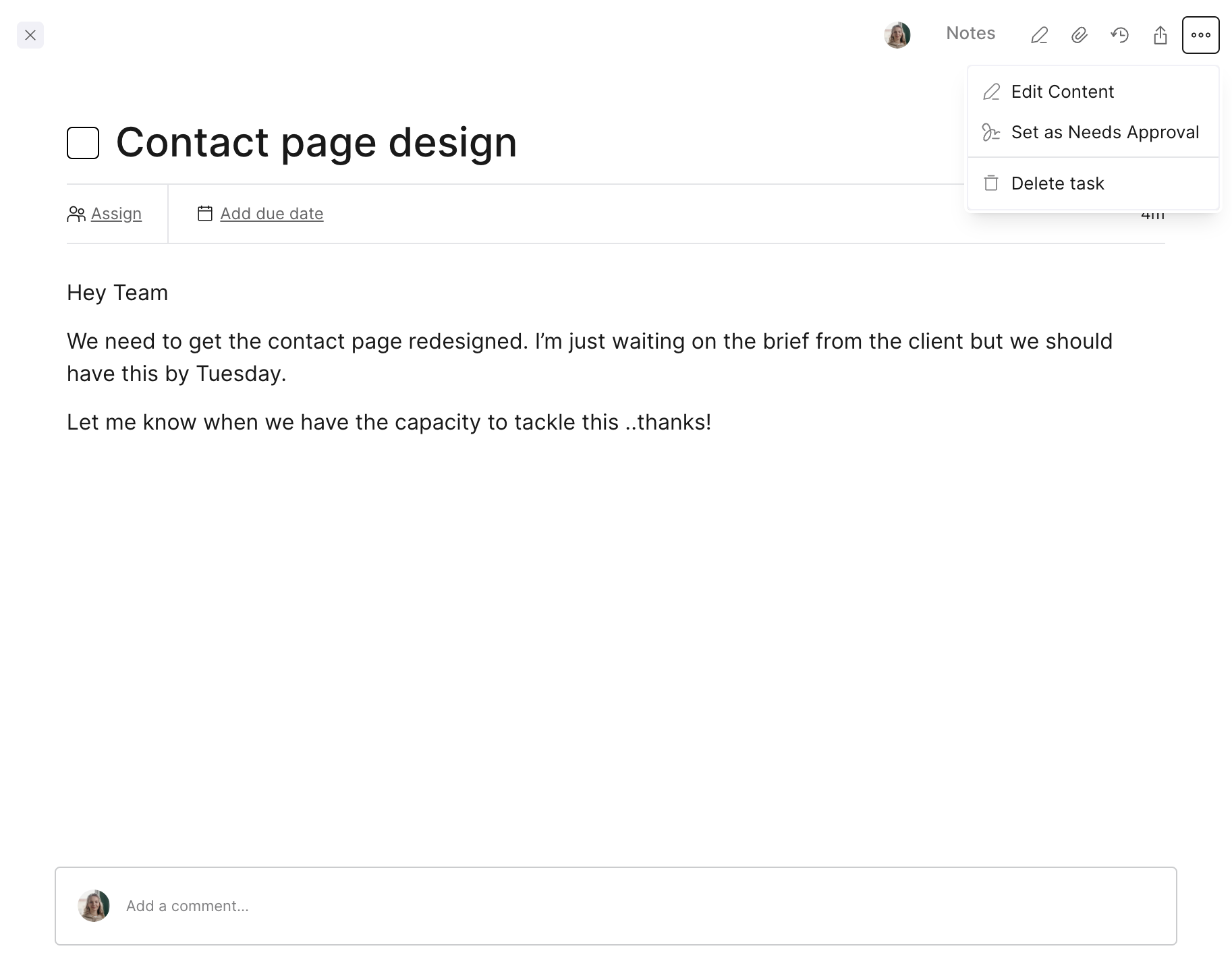1232x959 pixels.
Task: Click the people icon beside Assign
Action: click(76, 214)
